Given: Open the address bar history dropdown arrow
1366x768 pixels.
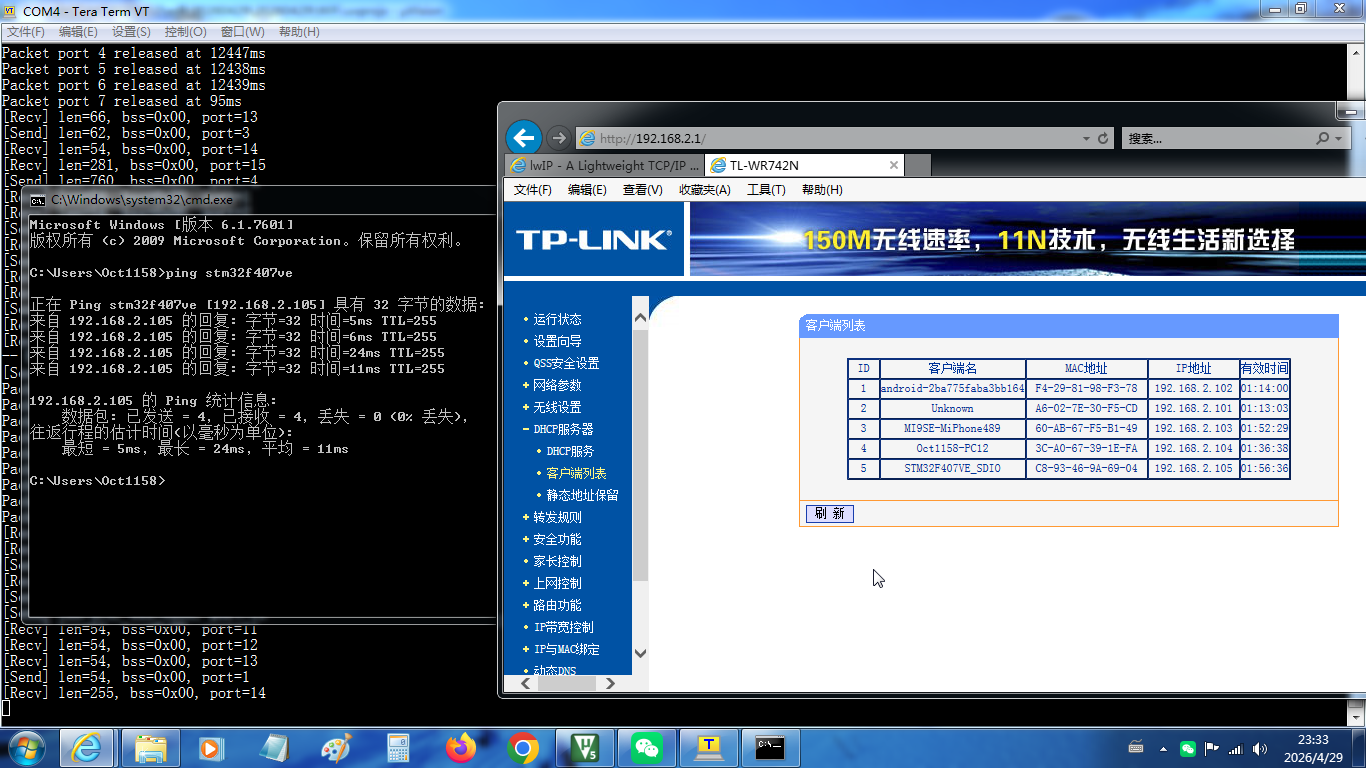Looking at the screenshot, I should (1086, 138).
